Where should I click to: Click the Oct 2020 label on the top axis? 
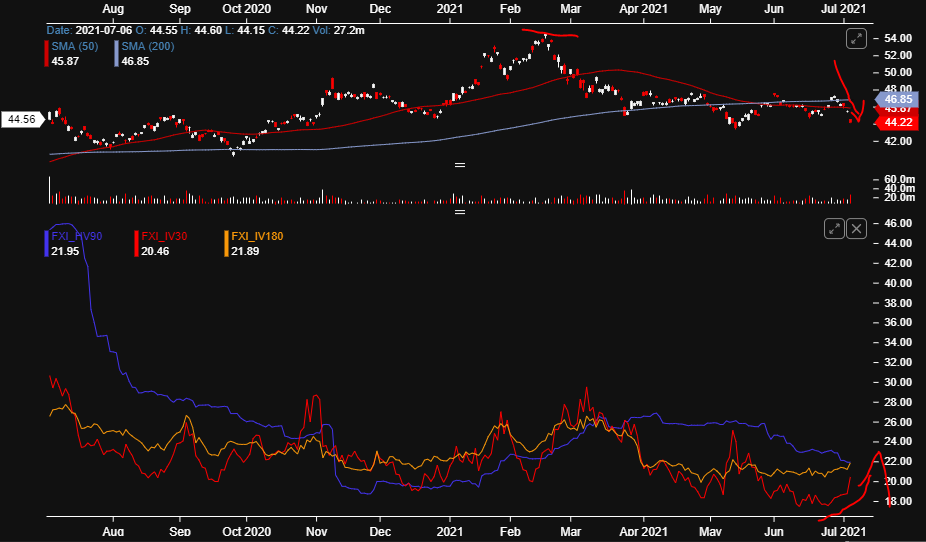(x=247, y=9)
